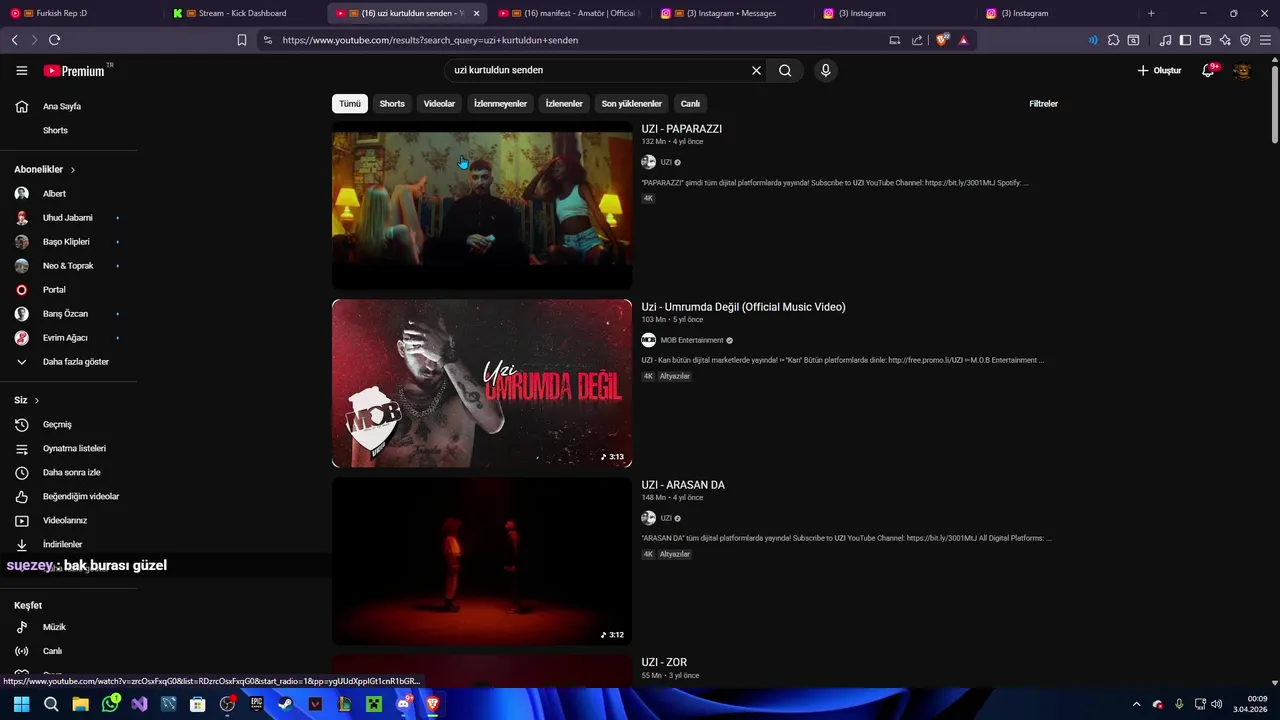Viewport: 1280px width, 720px height.
Task: Open Brave Rewards triangle icon
Action: coord(963,40)
